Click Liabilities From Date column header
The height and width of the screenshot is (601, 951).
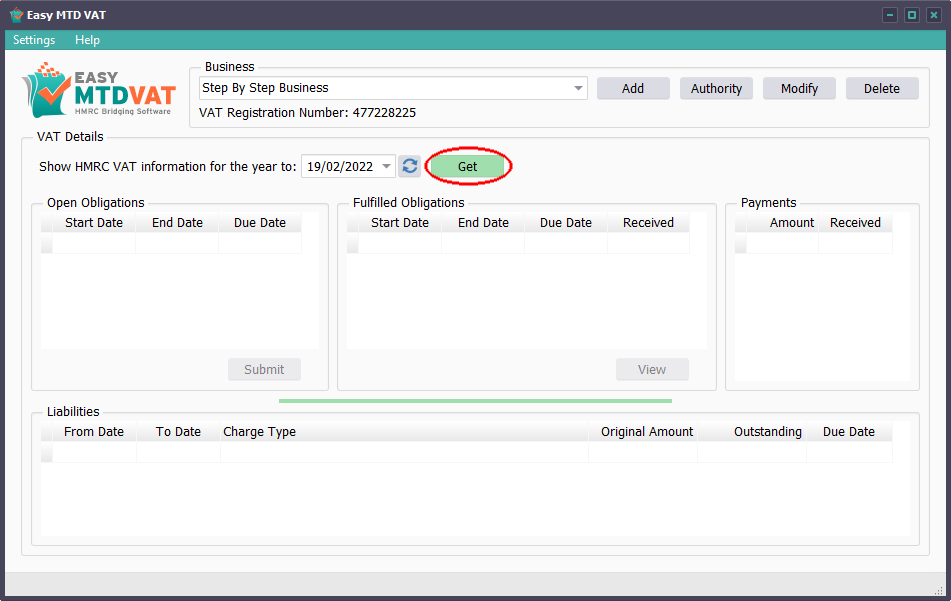(94, 432)
